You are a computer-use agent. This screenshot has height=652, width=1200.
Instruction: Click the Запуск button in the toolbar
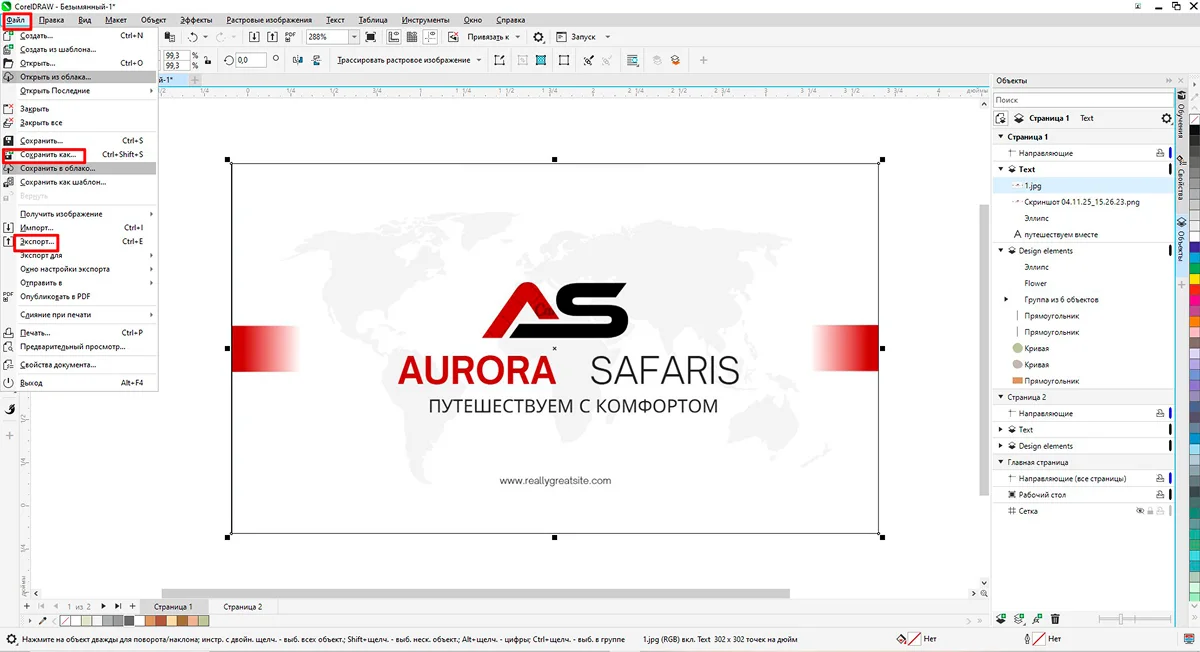pyautogui.click(x=583, y=37)
